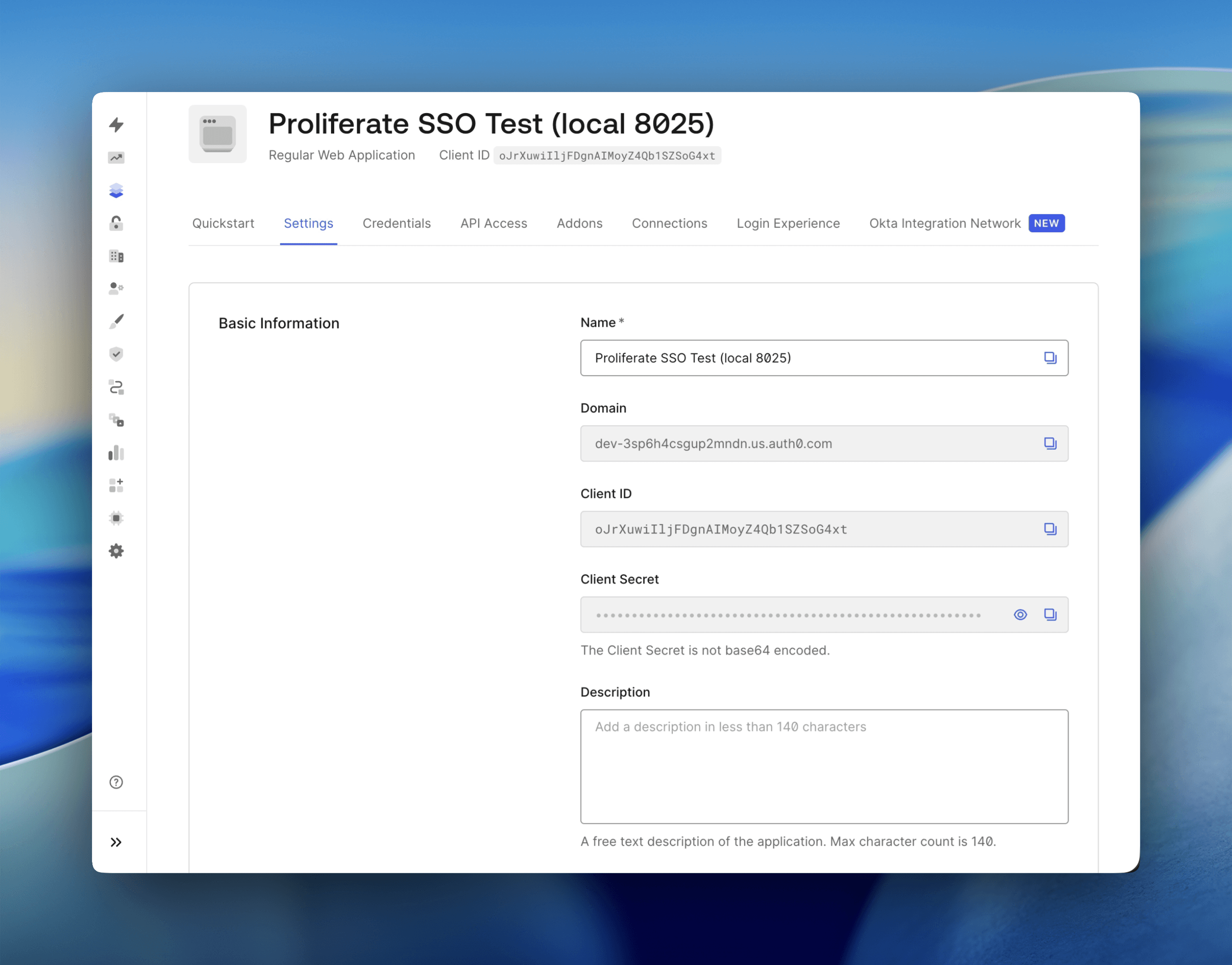This screenshot has width=1232, height=965.
Task: Open the Event Streams icon with lock
Action: point(116,420)
